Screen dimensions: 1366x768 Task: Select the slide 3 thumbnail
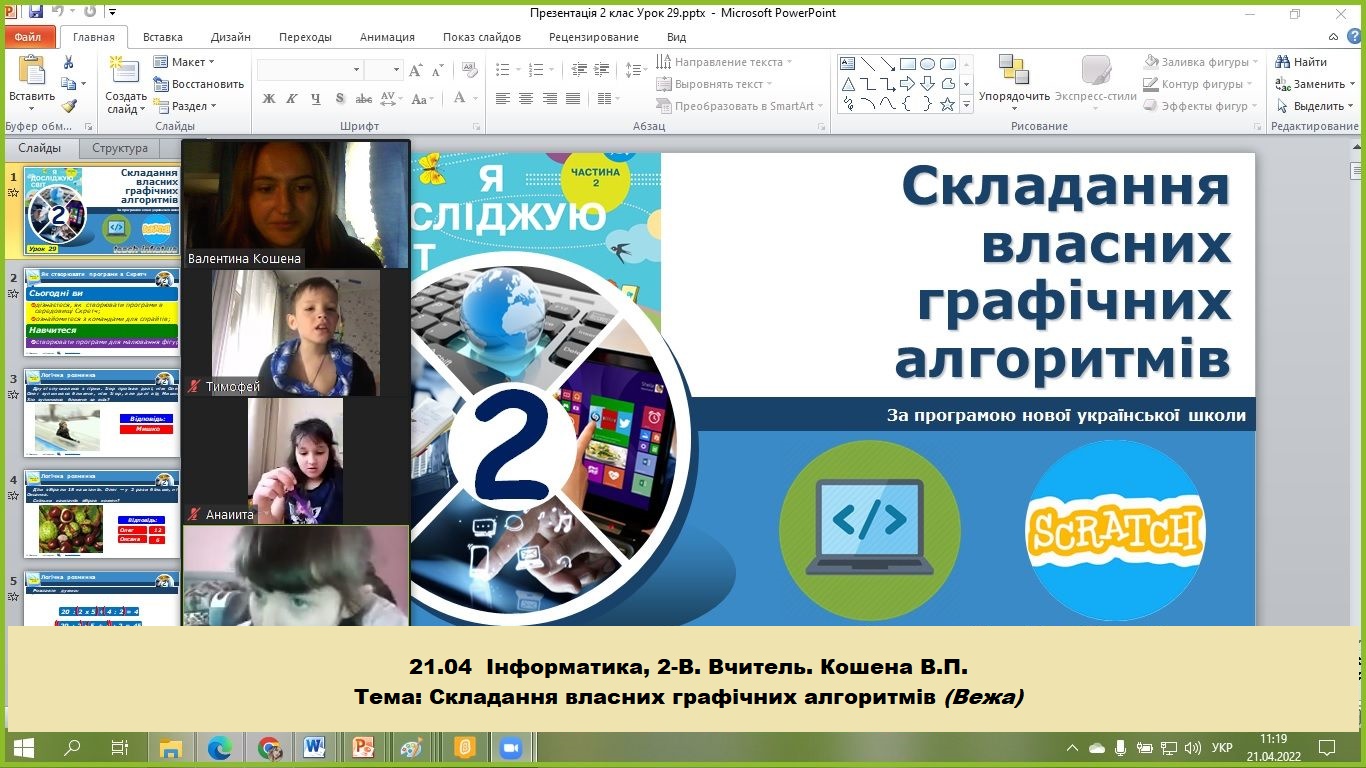(x=101, y=413)
